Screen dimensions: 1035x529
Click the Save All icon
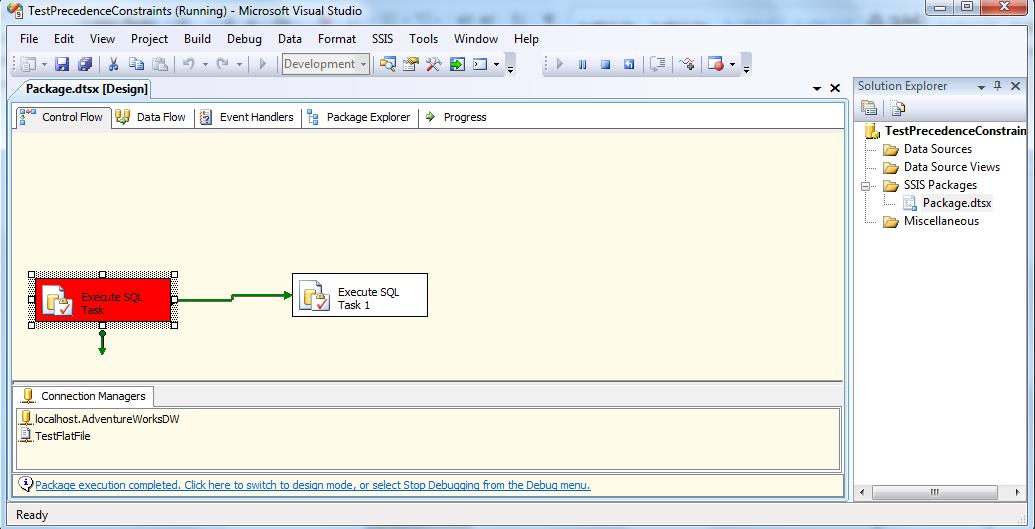[x=85, y=64]
